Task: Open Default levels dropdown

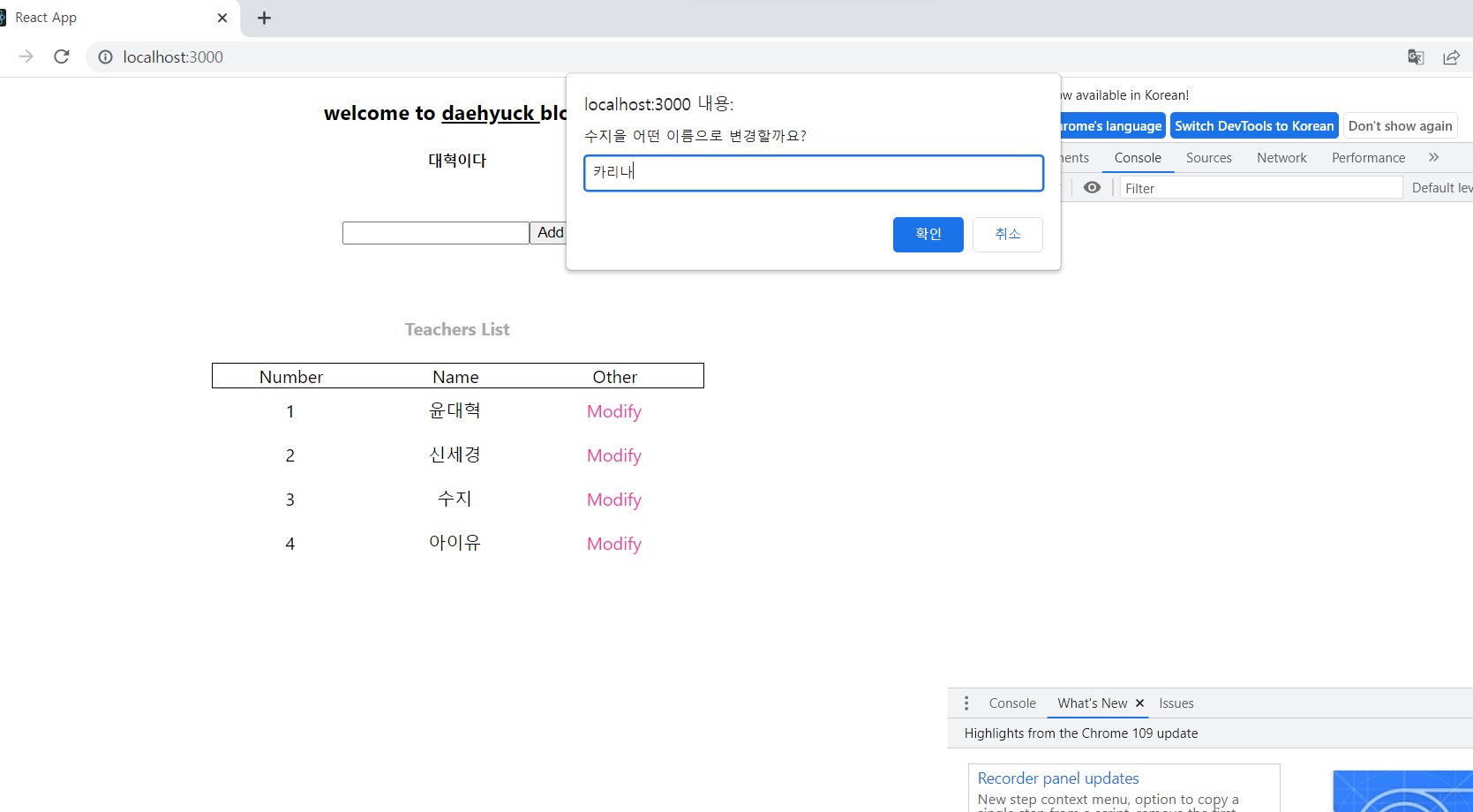Action: 1442,187
